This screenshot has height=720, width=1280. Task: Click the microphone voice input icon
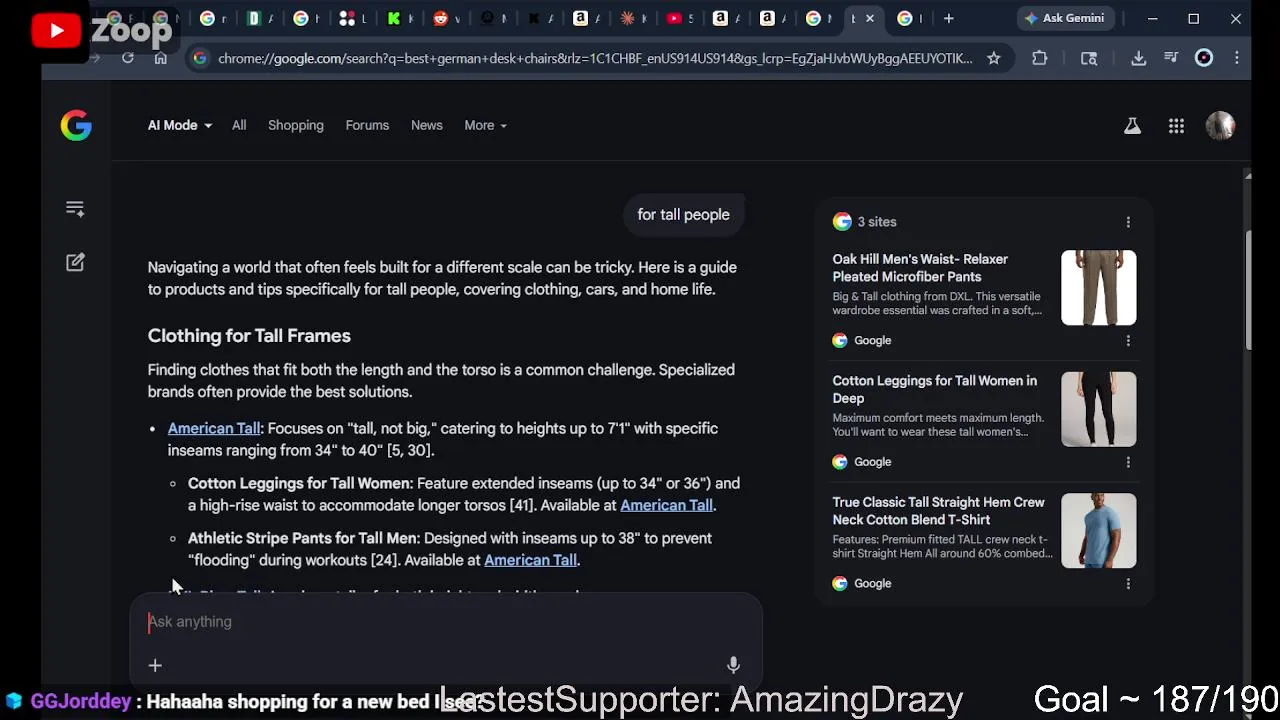733,665
